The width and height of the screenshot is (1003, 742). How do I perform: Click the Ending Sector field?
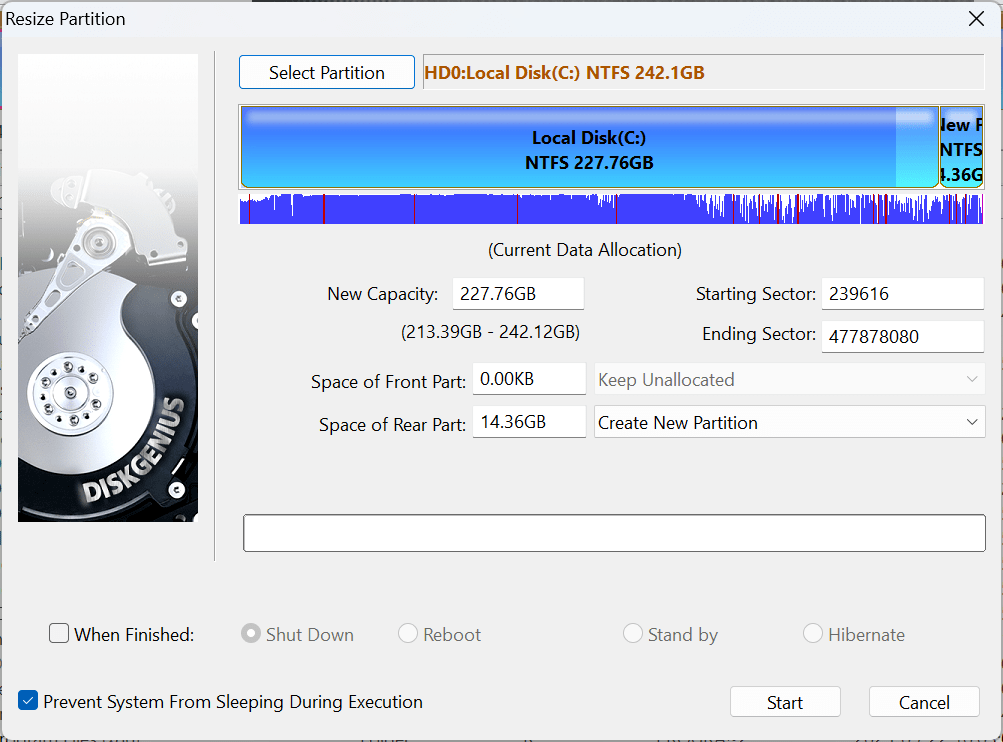[x=902, y=337]
